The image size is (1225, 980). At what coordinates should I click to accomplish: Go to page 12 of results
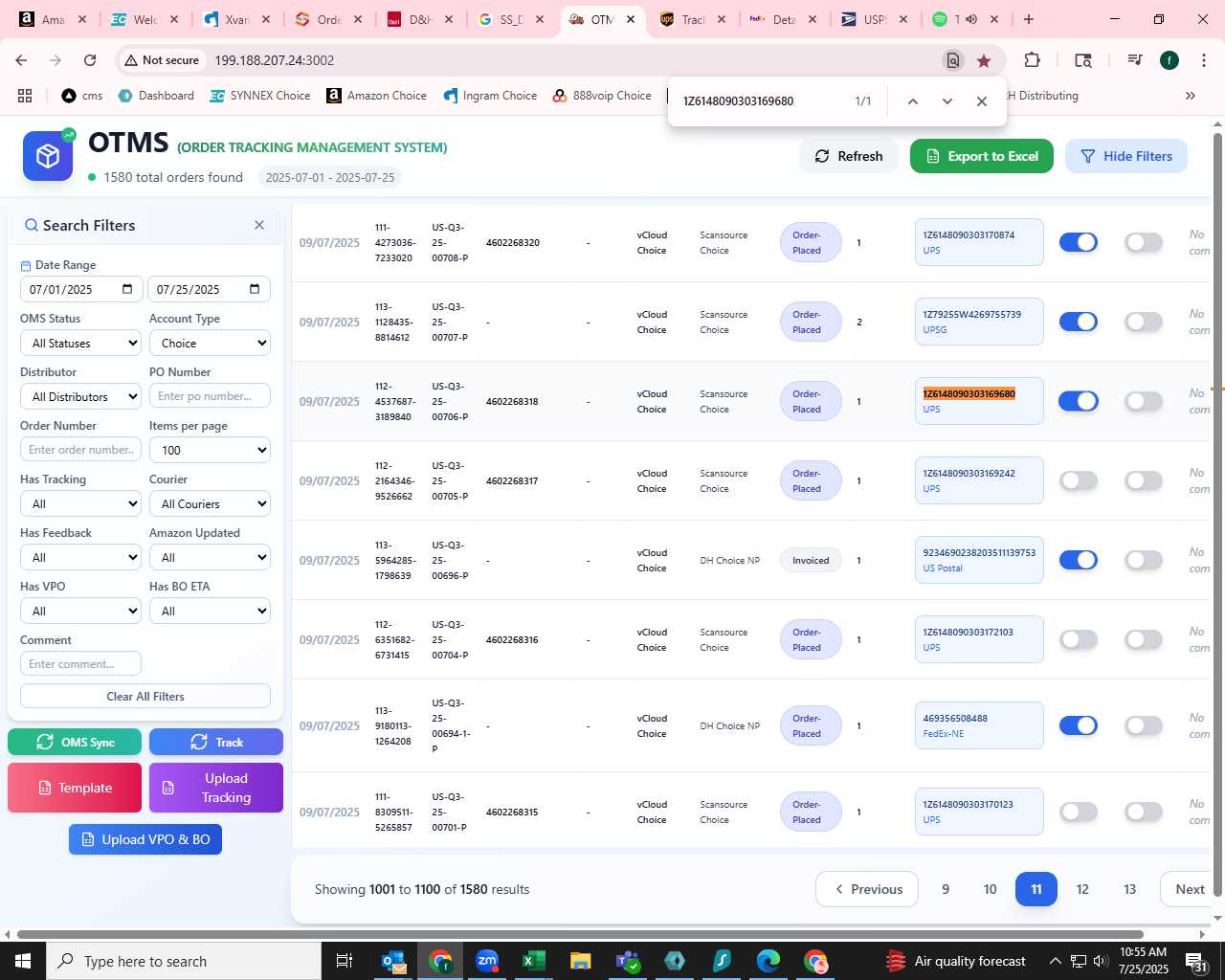coord(1082,889)
